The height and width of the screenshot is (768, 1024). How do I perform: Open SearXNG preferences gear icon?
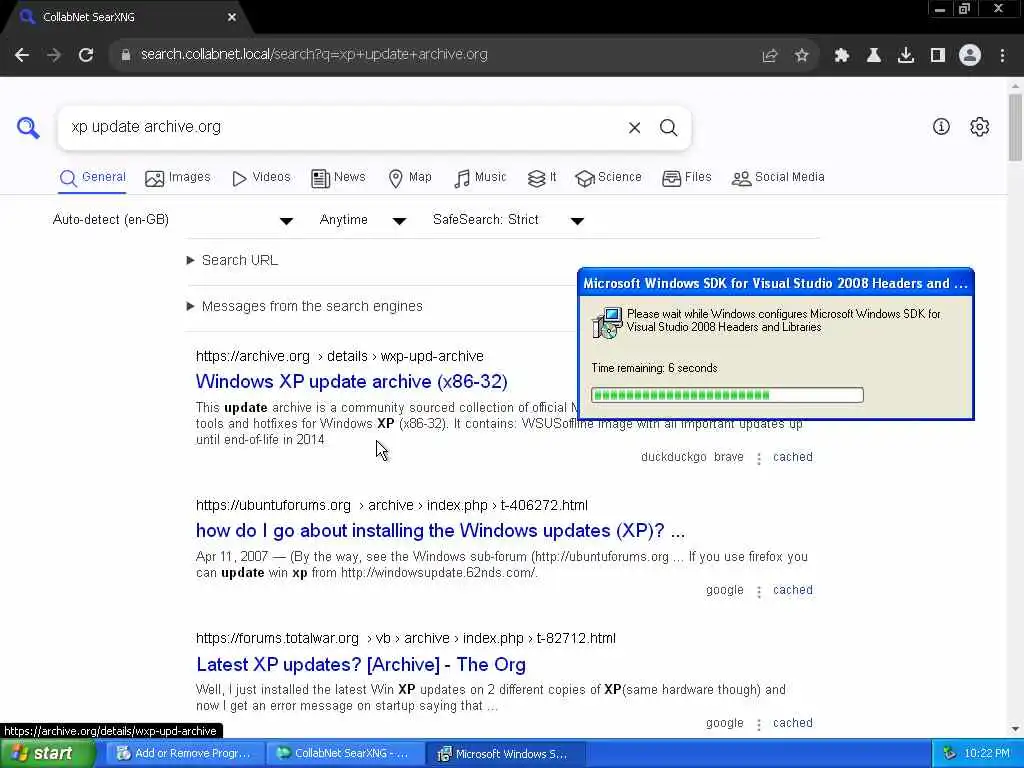(x=979, y=127)
